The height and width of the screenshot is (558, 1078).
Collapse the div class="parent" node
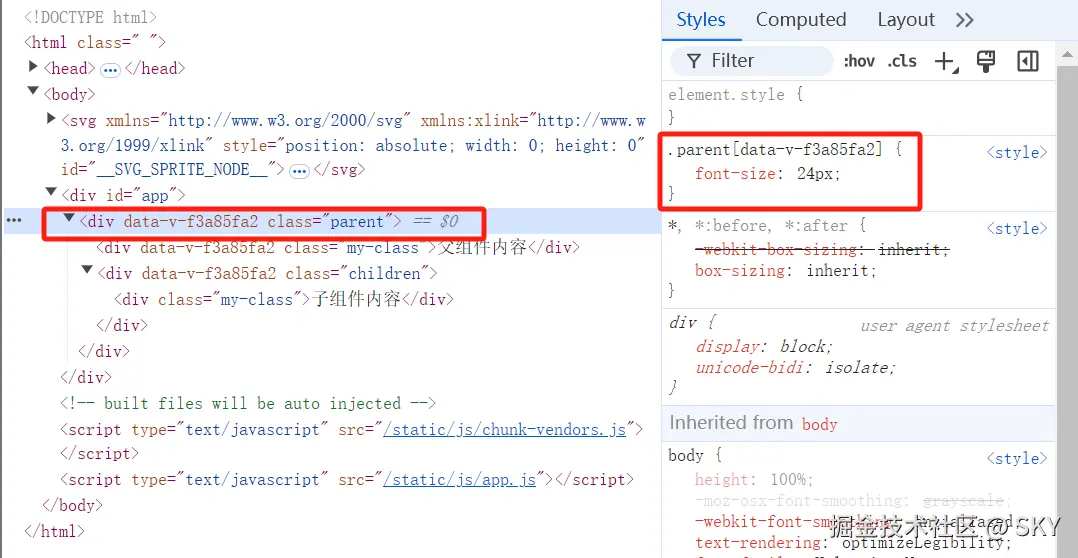point(69,217)
